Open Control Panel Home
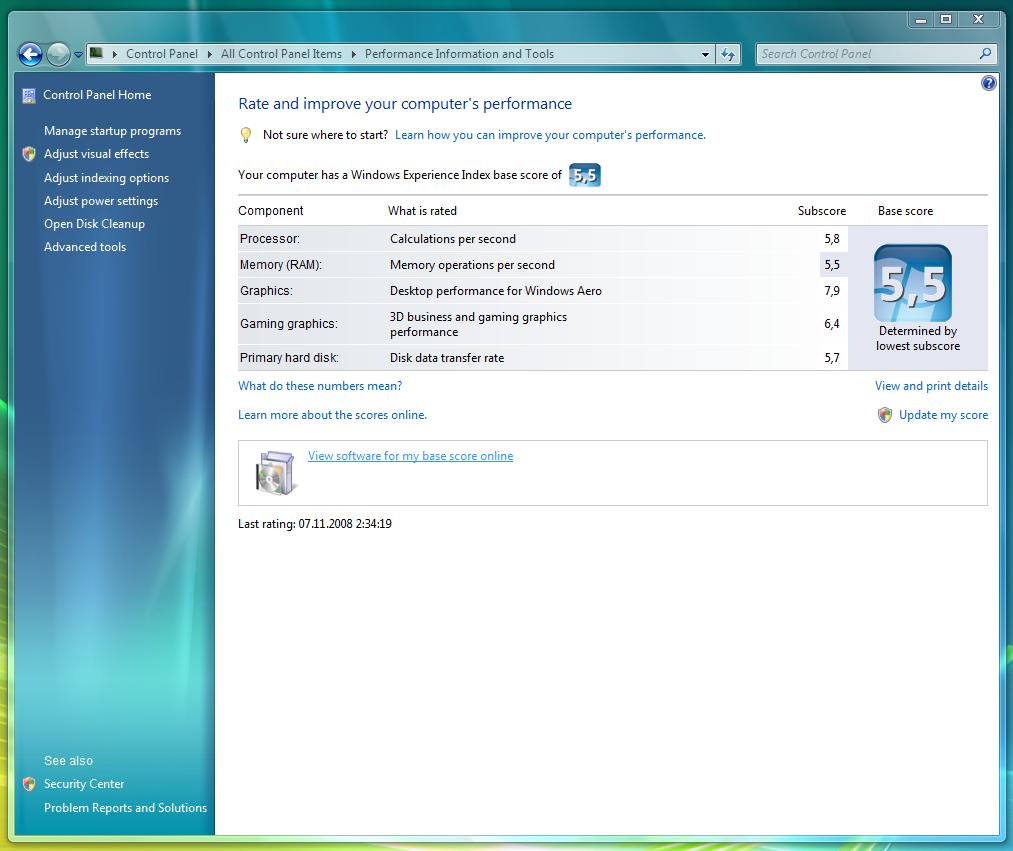1013x851 pixels. tap(97, 95)
